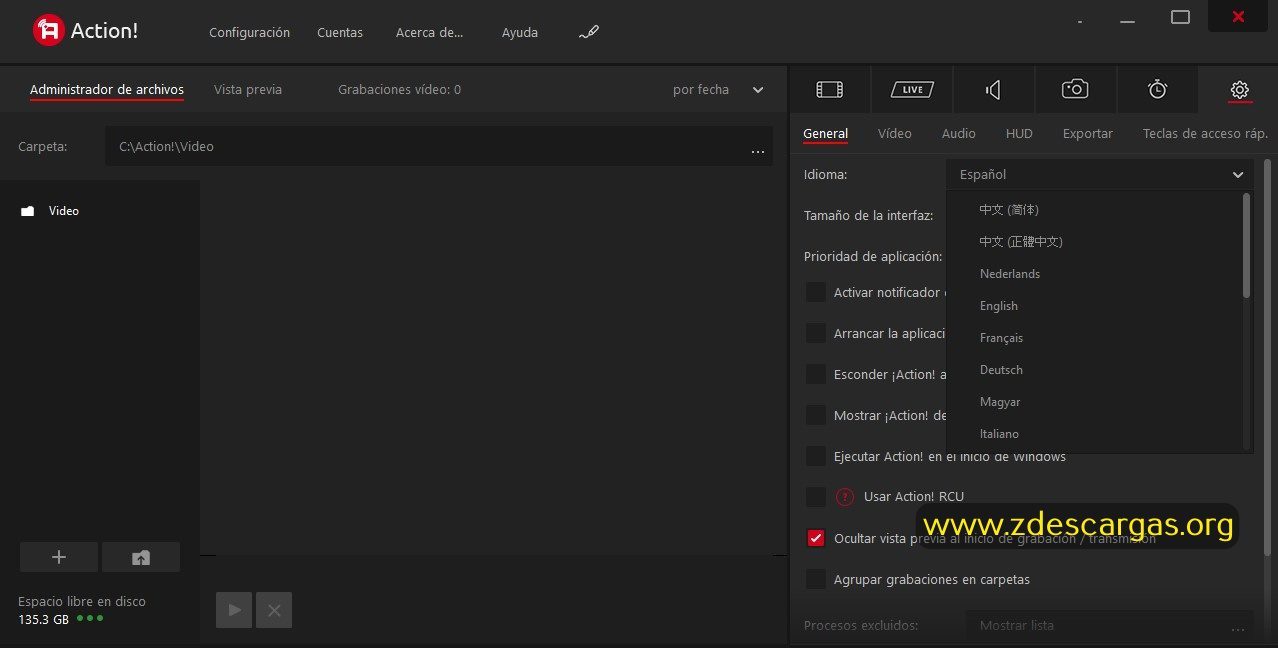Click the question mark help icon near RCU
The width and height of the screenshot is (1278, 648).
(x=845, y=497)
